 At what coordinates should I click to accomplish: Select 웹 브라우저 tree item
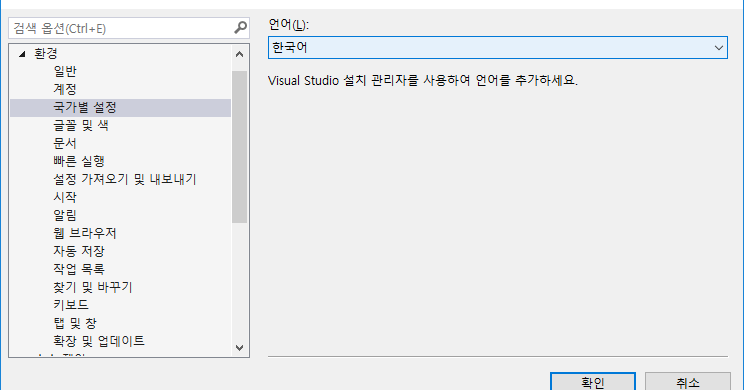(85, 233)
